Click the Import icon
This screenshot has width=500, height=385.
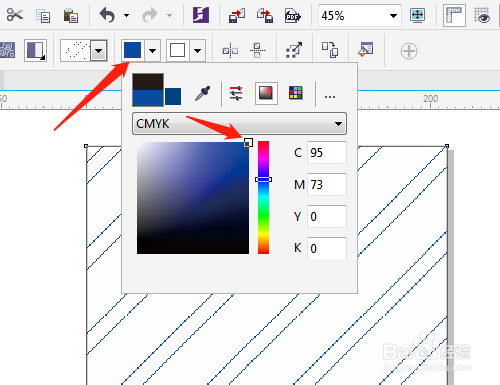pos(237,15)
